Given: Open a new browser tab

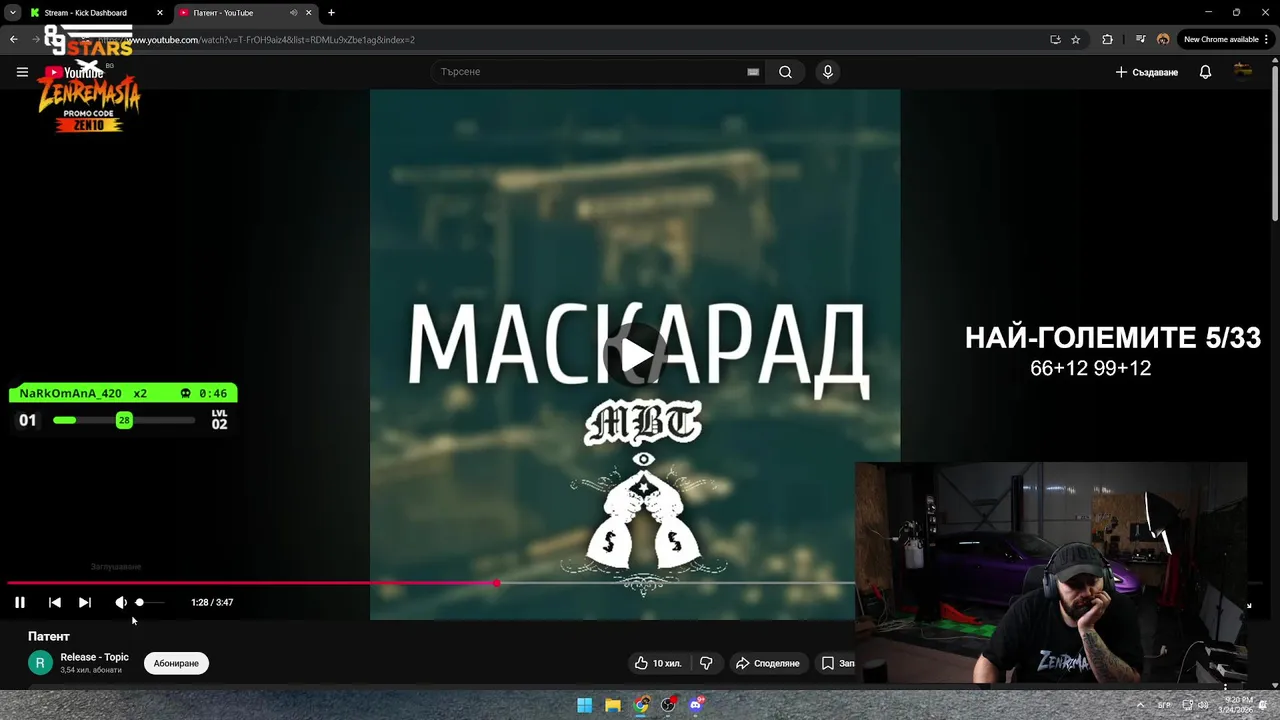Looking at the screenshot, I should pos(331,13).
